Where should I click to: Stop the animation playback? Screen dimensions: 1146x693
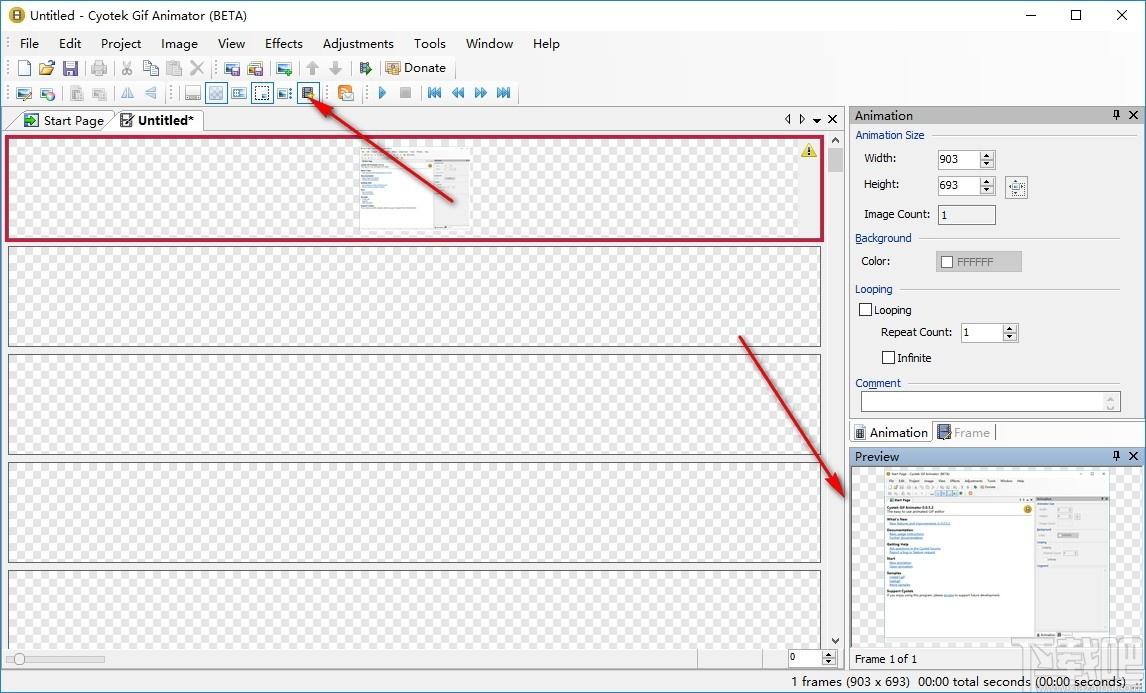coord(406,93)
